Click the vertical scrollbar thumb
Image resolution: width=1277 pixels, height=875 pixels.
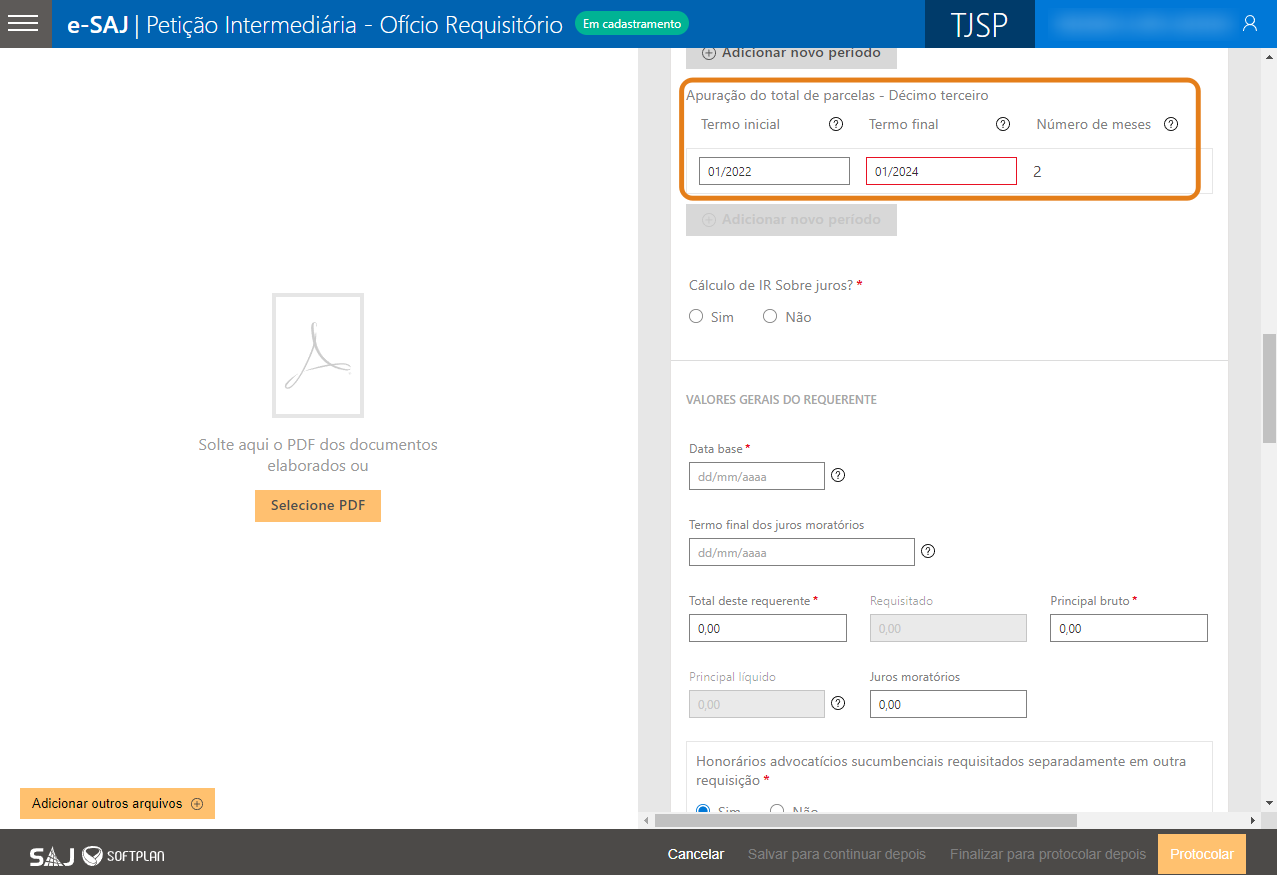[1269, 388]
